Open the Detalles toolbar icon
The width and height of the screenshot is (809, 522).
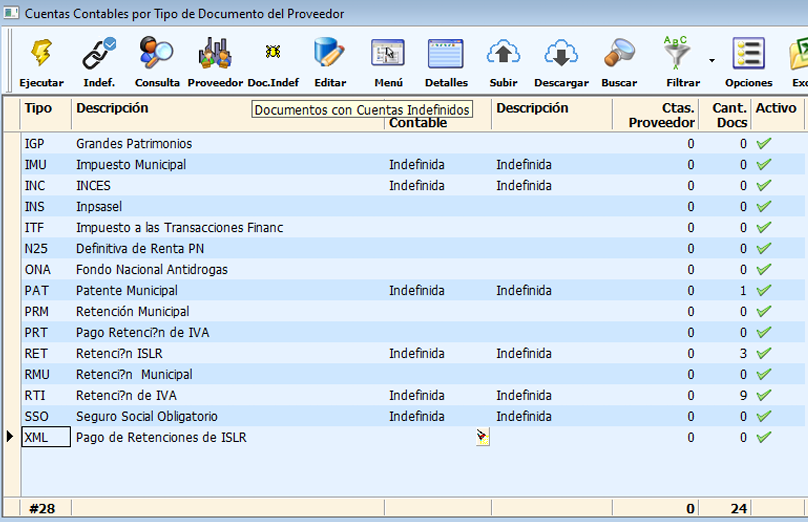pos(446,54)
